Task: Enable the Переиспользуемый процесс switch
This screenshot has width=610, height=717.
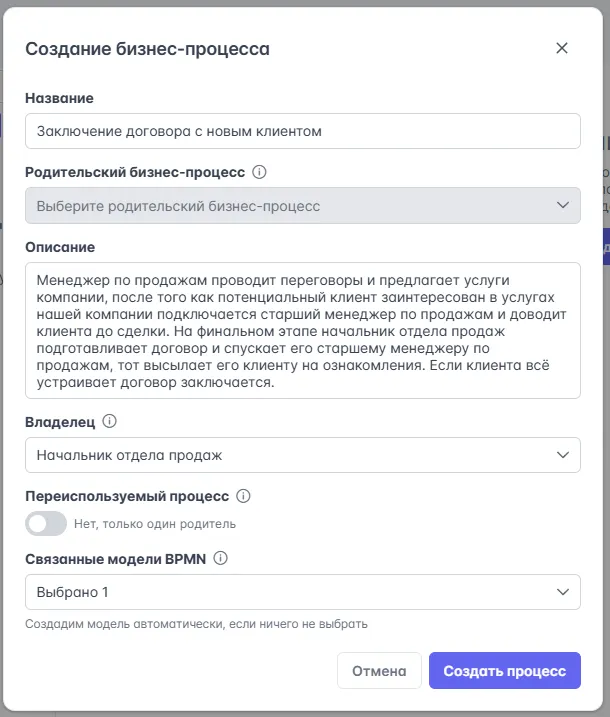Action: point(46,523)
